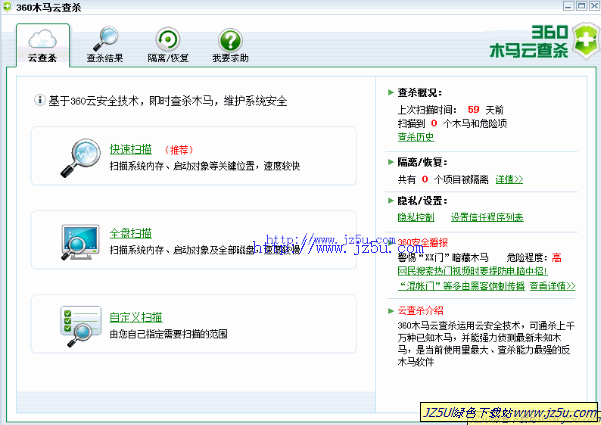Open 详情>> quarantine details link
The width and height of the screenshot is (601, 425).
pyautogui.click(x=509, y=179)
